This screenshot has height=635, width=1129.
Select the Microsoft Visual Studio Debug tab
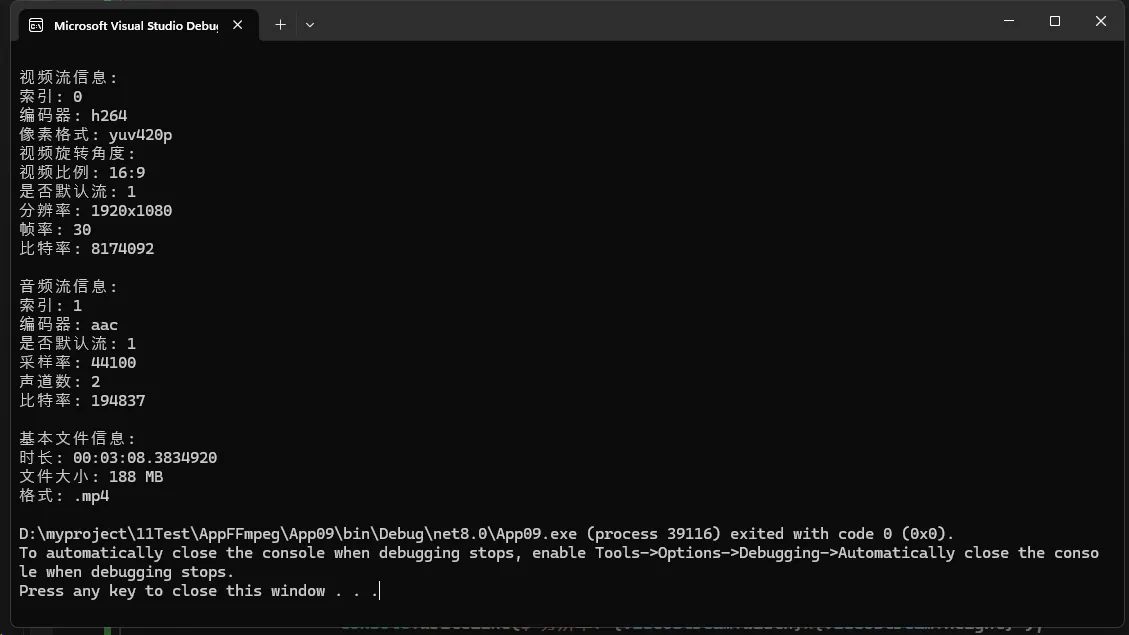coord(135,25)
